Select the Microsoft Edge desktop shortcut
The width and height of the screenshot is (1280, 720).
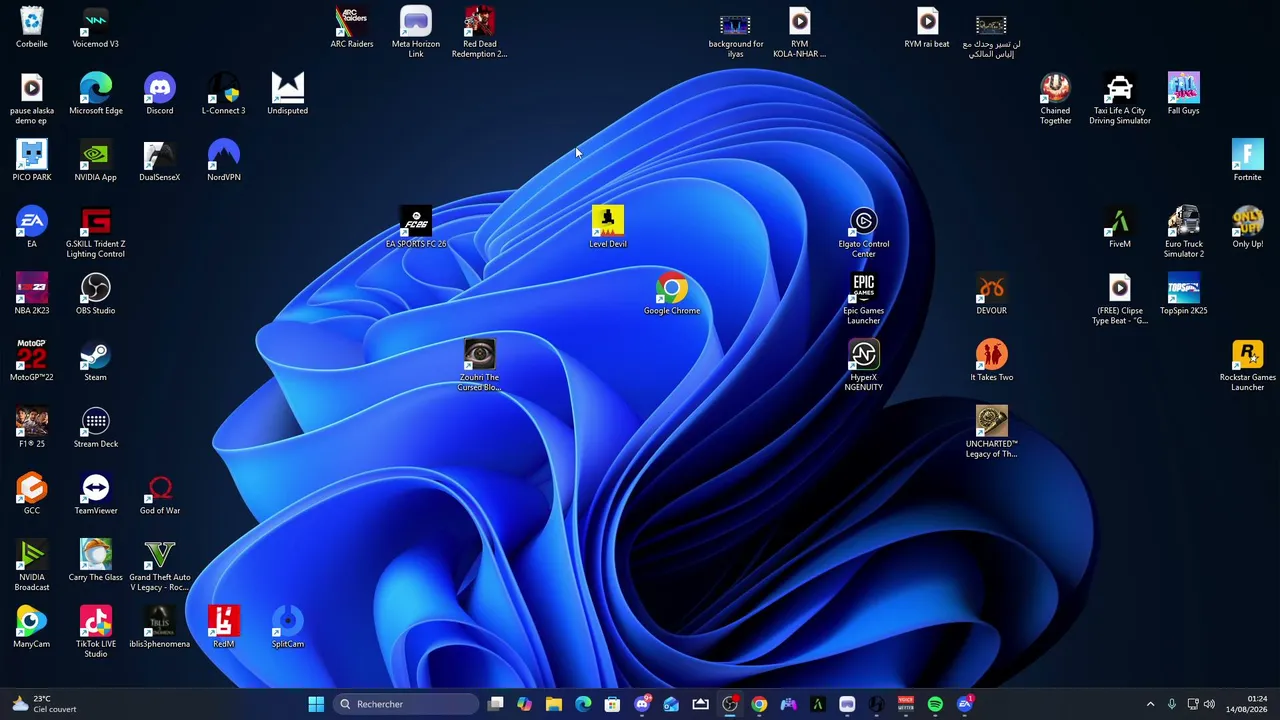96,95
